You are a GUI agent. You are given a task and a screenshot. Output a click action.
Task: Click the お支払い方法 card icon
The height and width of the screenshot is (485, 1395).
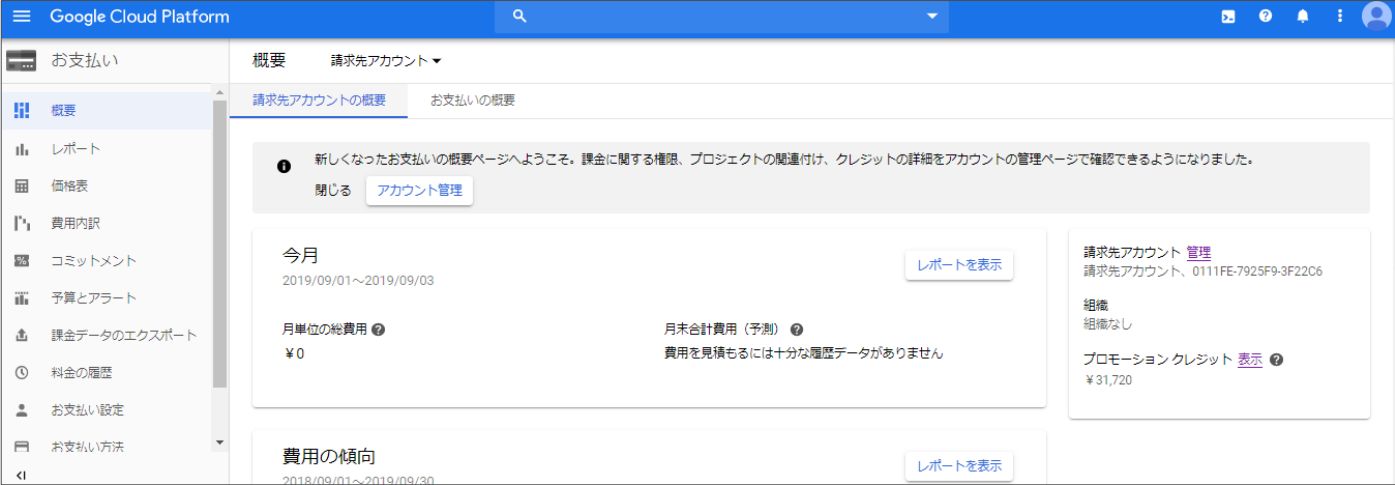(x=21, y=447)
